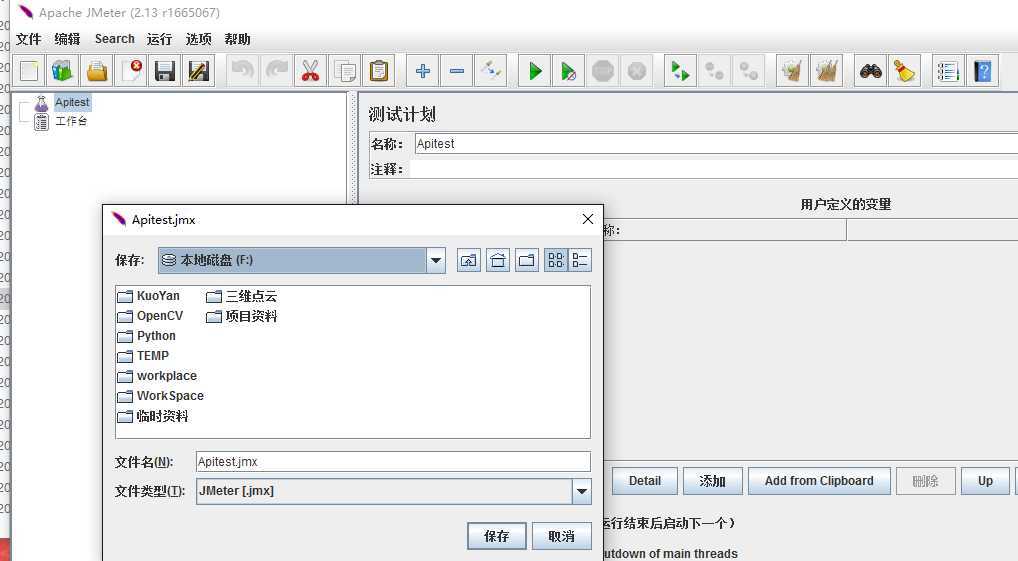Click Create New Folder icon in dialog
The height and width of the screenshot is (561, 1018).
click(527, 260)
